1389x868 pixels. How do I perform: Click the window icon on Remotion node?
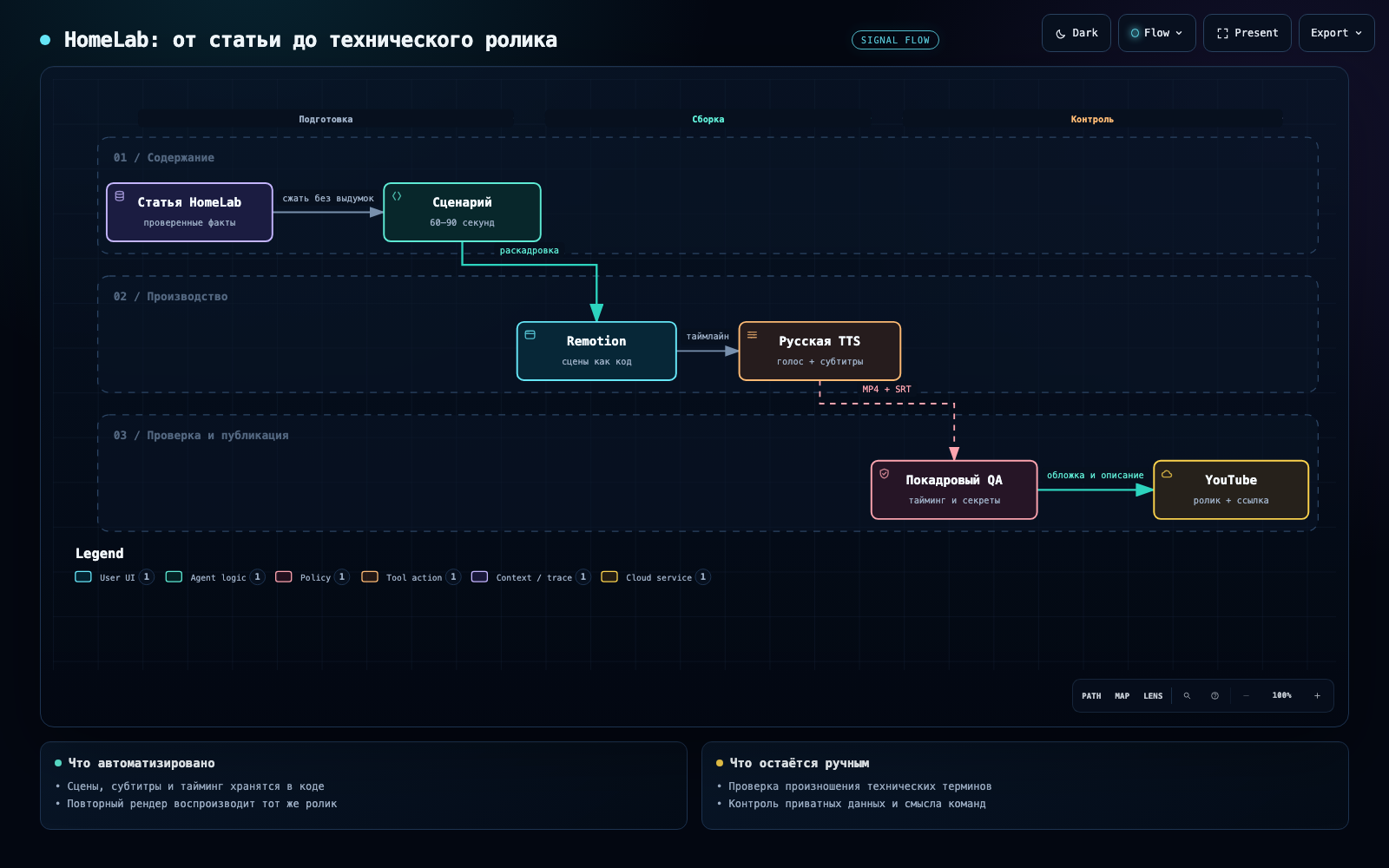coord(530,335)
